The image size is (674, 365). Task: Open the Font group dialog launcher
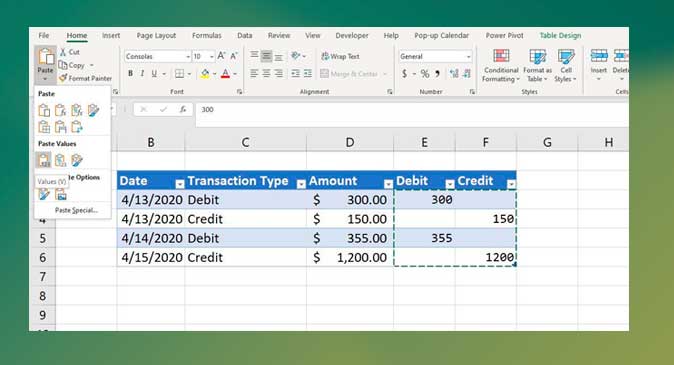click(x=239, y=92)
